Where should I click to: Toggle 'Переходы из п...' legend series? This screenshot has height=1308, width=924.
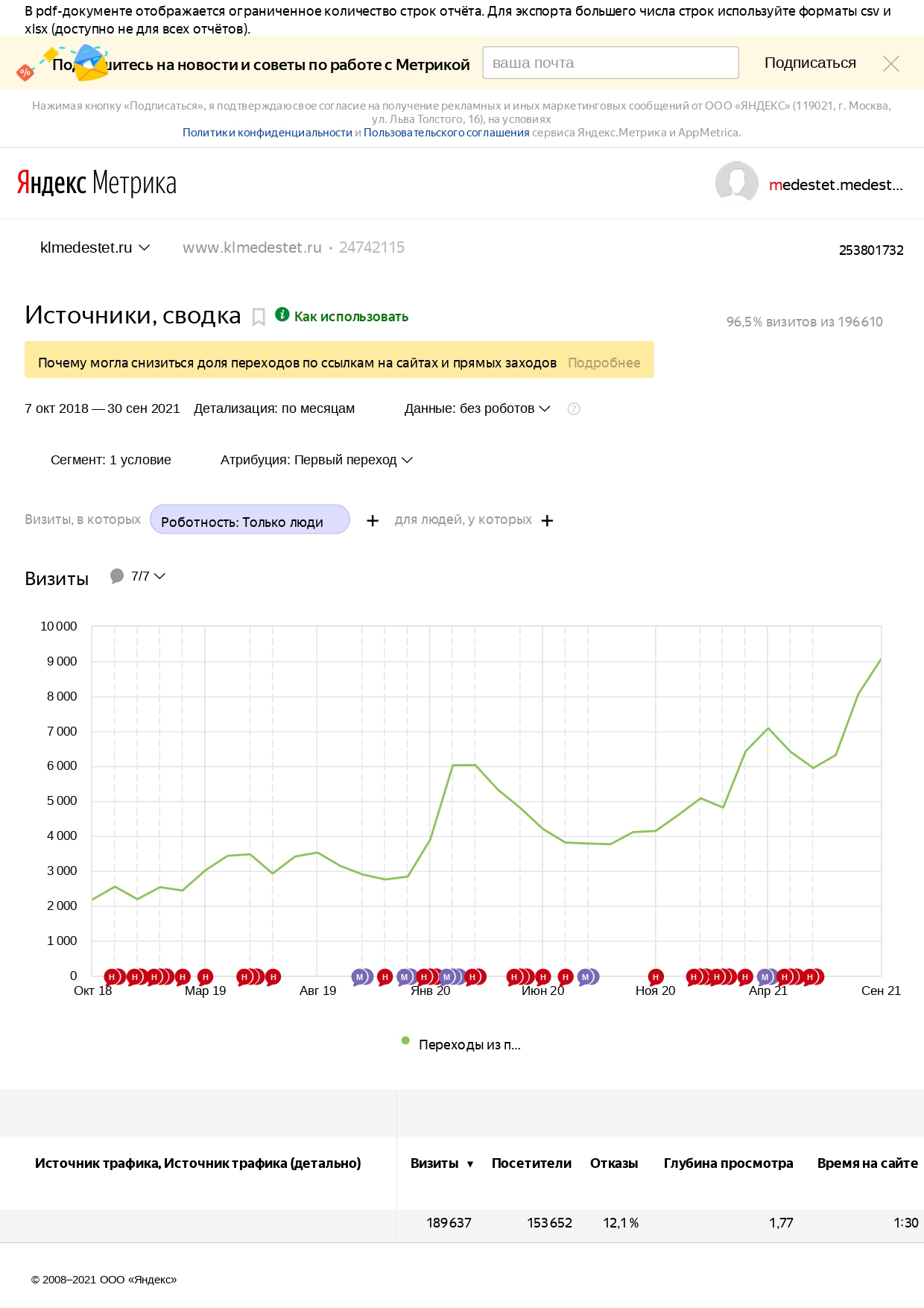click(461, 1044)
